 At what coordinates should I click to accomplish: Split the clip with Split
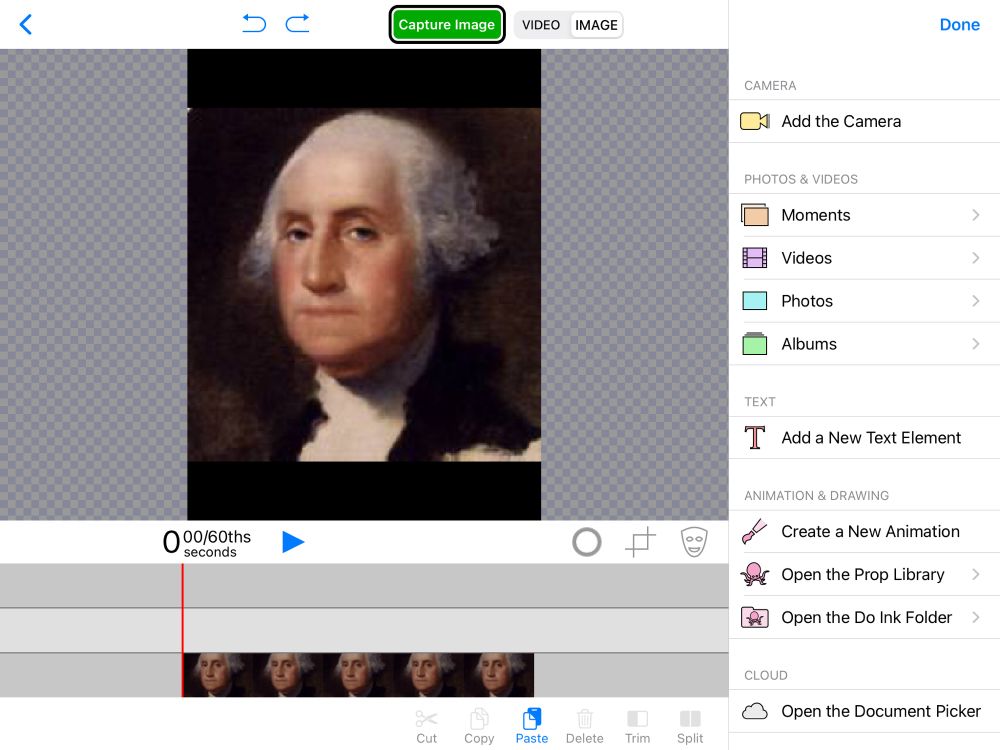pyautogui.click(x=689, y=726)
